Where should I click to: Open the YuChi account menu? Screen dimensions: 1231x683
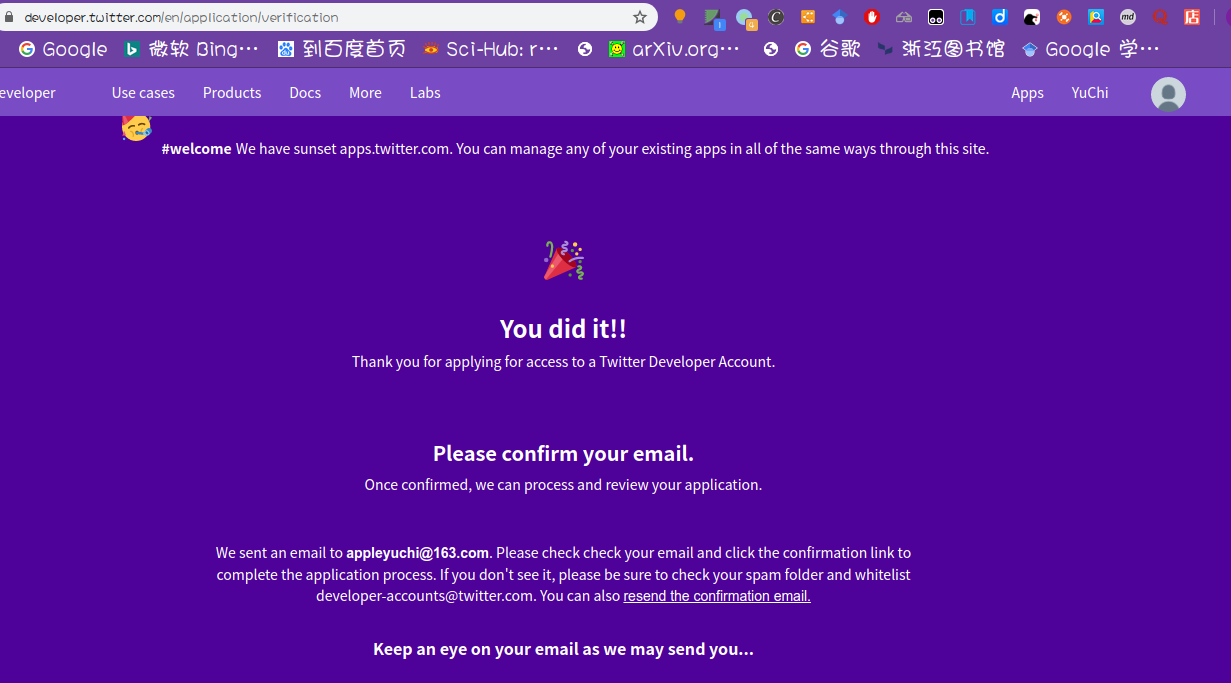coord(1090,93)
